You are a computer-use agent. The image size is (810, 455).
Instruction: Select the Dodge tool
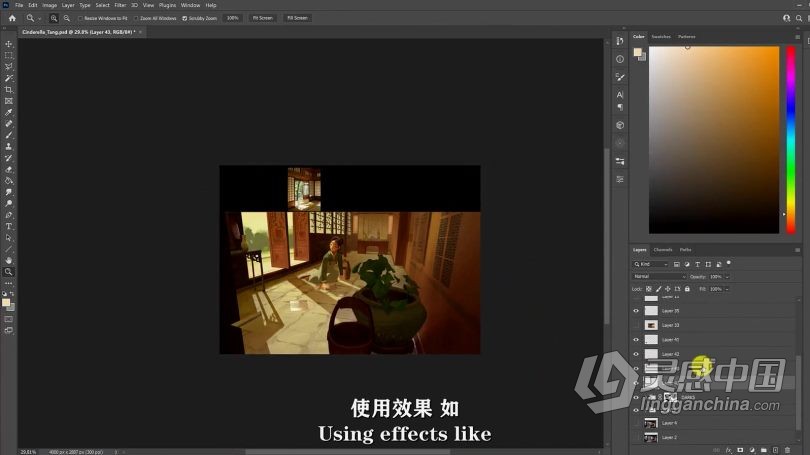tap(9, 203)
